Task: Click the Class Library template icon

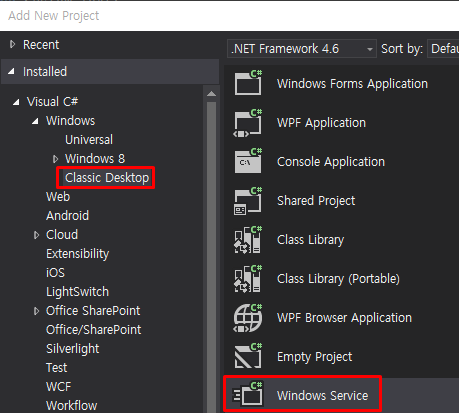Action: click(x=248, y=239)
